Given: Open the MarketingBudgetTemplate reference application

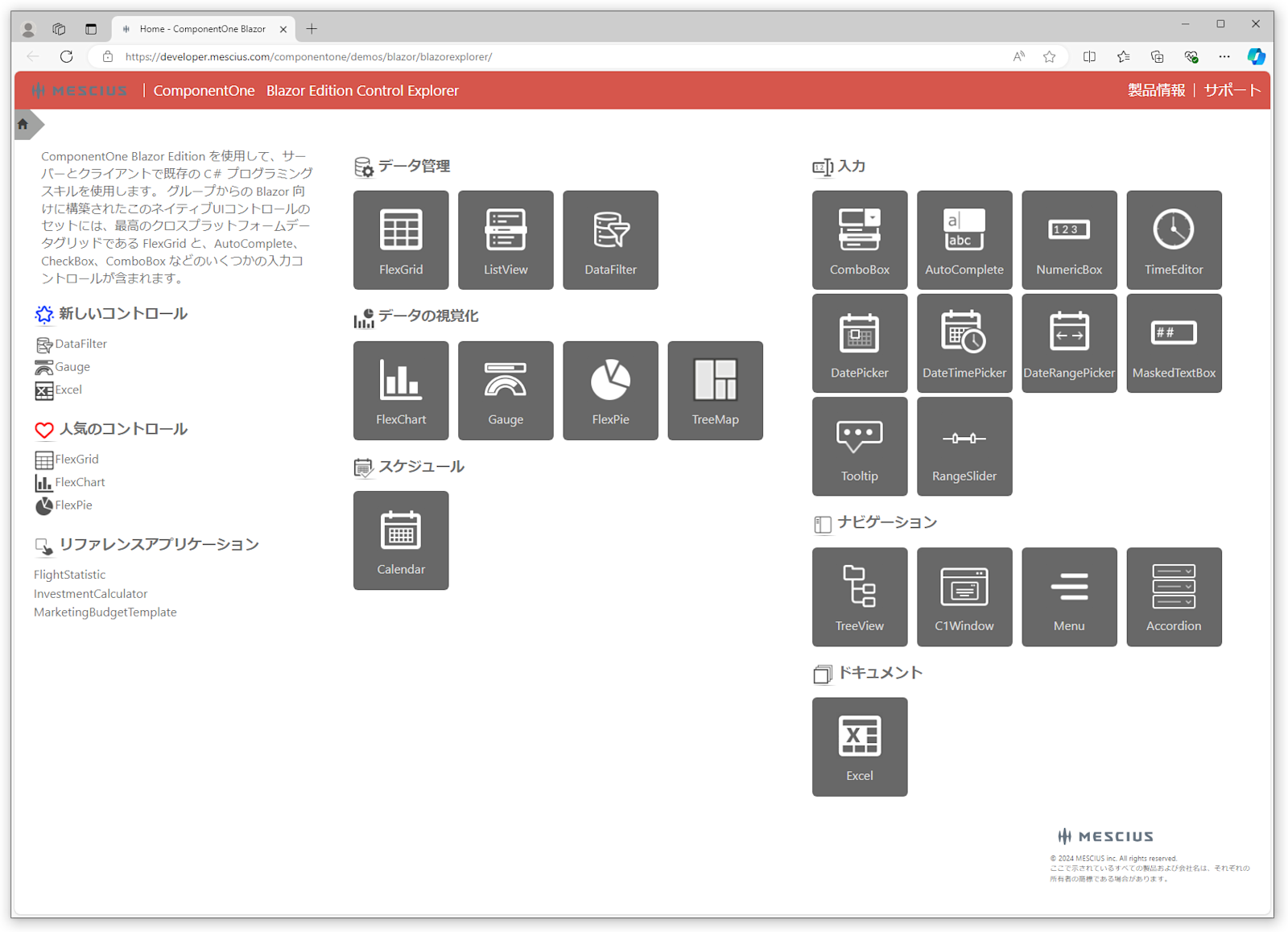Looking at the screenshot, I should (105, 612).
